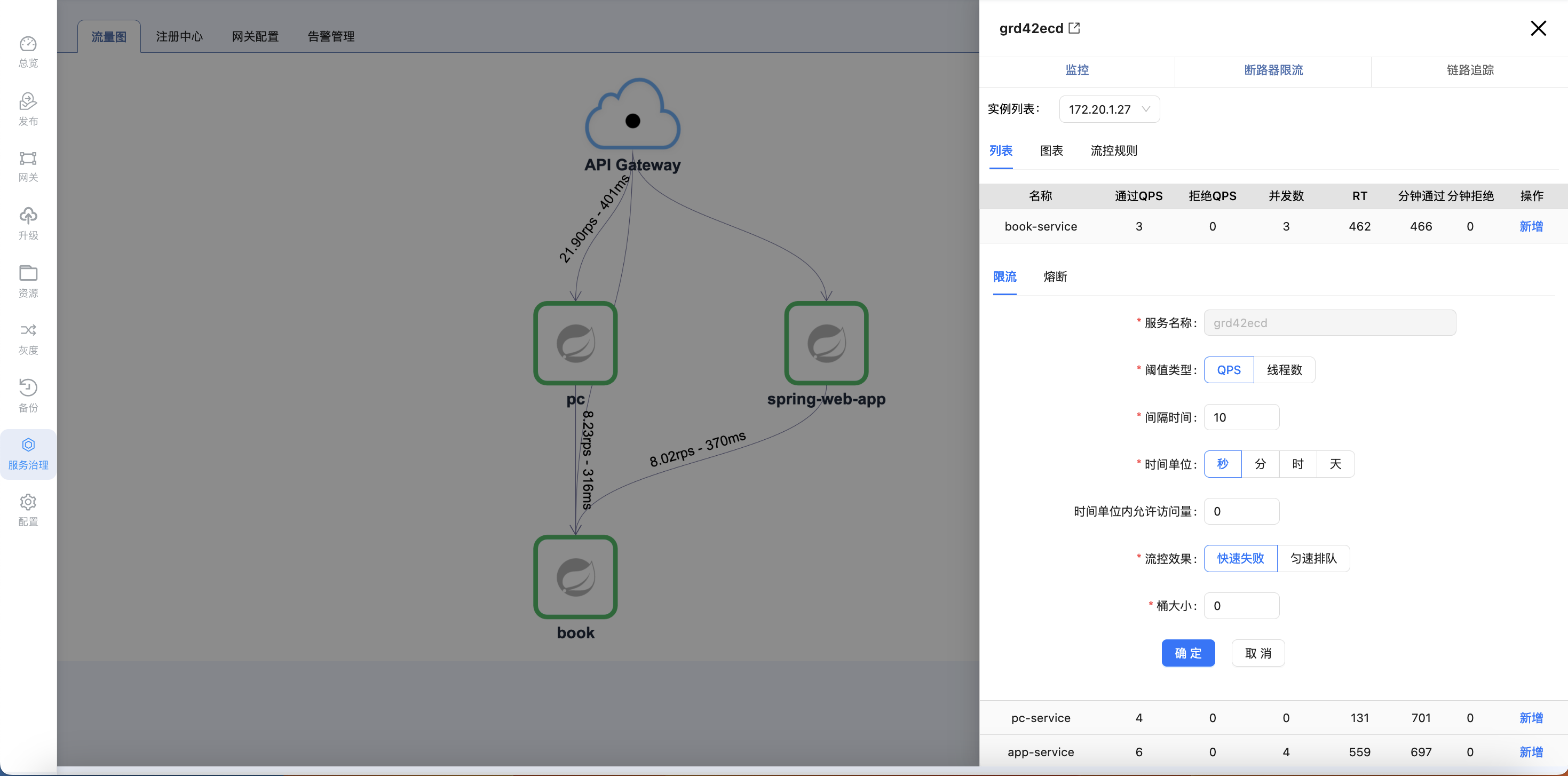1568x776 pixels.
Task: Click 新增 in the book-service row
Action: [1531, 226]
